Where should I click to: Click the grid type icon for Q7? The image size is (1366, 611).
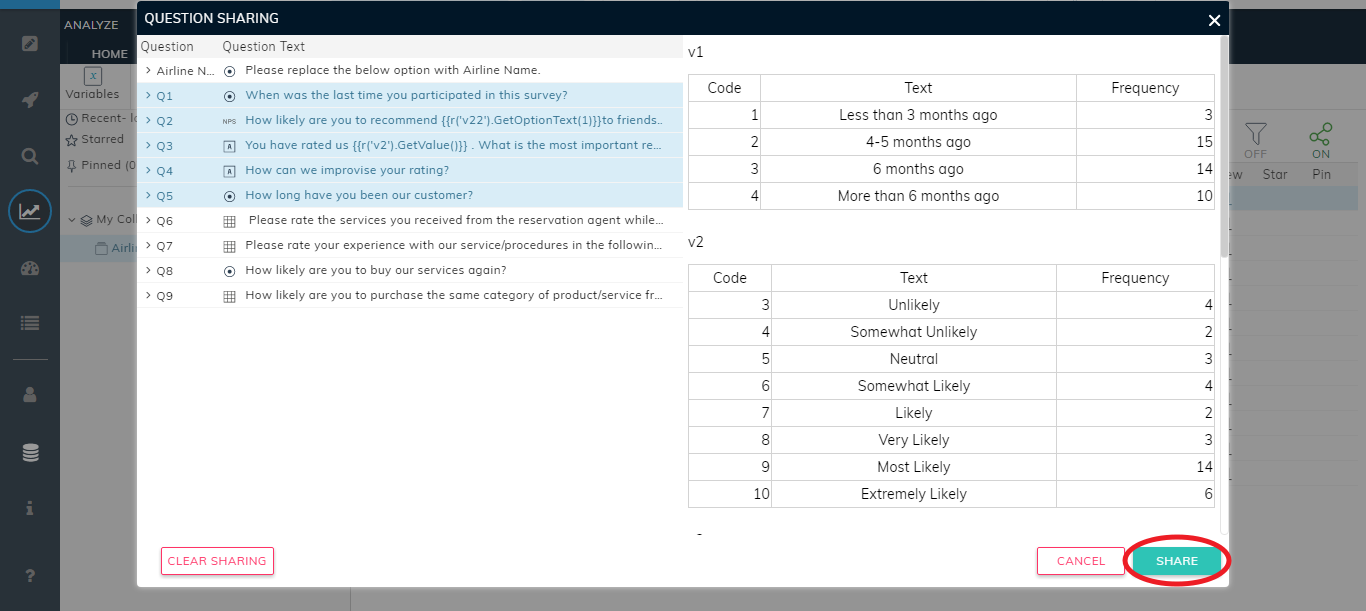(x=229, y=246)
